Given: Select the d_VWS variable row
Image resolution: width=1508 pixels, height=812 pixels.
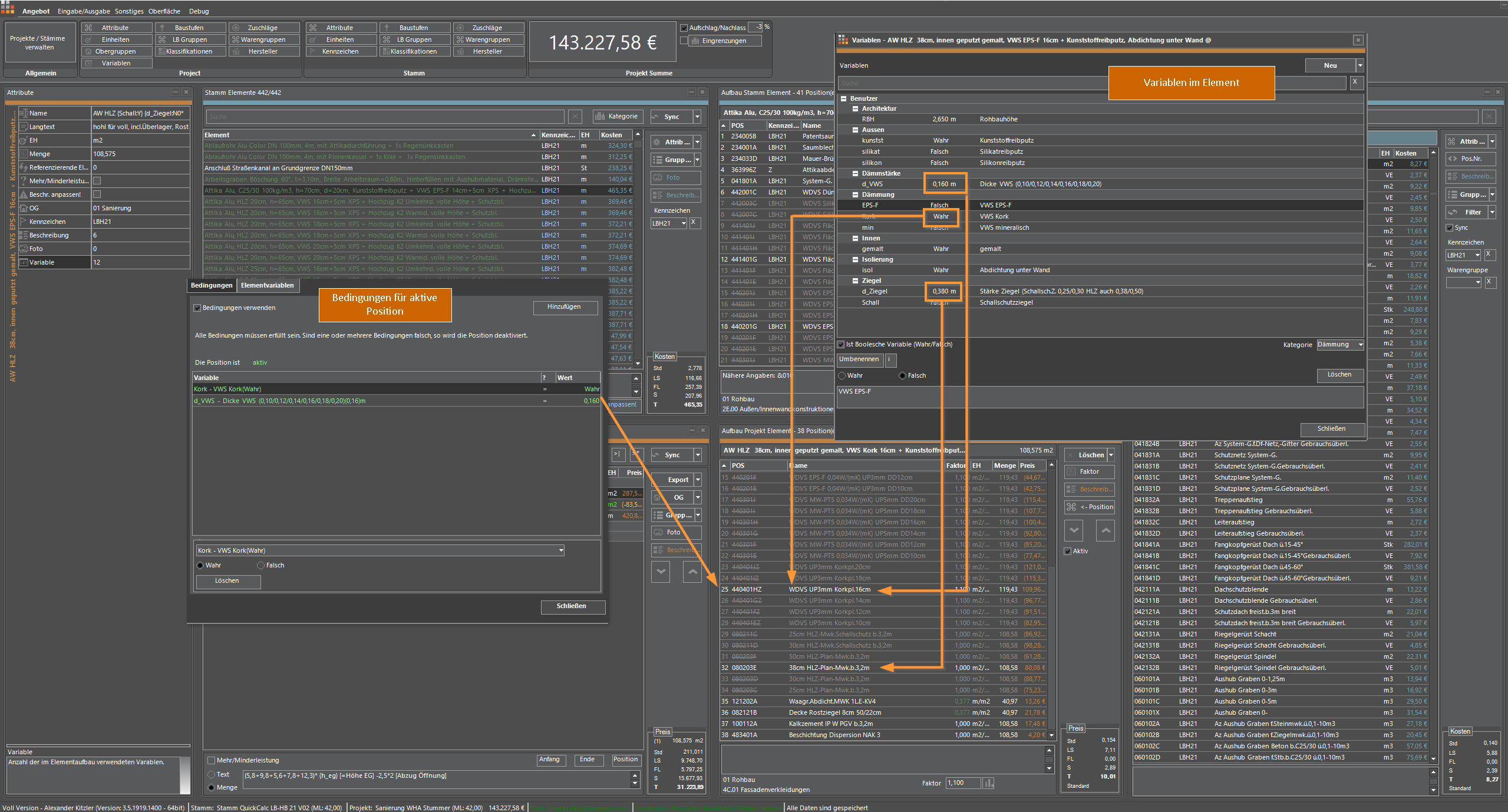Looking at the screenshot, I should pos(1100,184).
